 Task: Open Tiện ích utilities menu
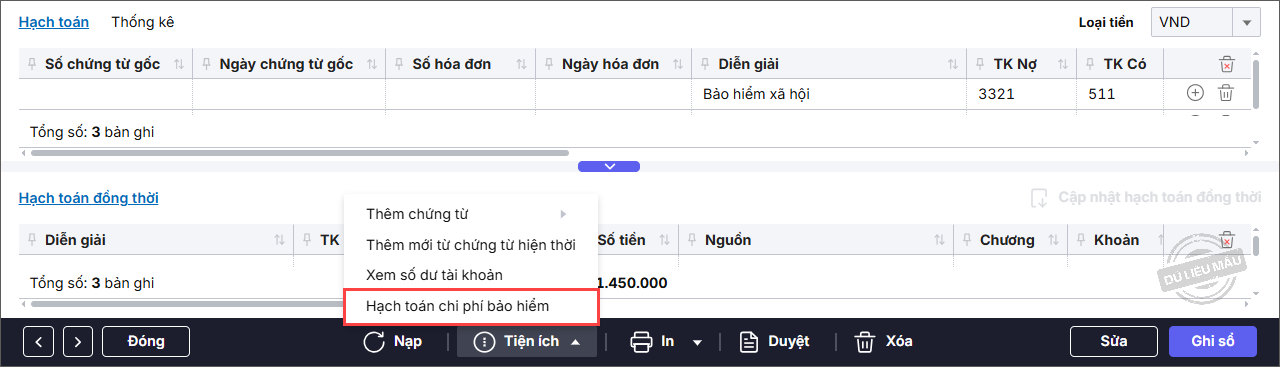tap(527, 342)
